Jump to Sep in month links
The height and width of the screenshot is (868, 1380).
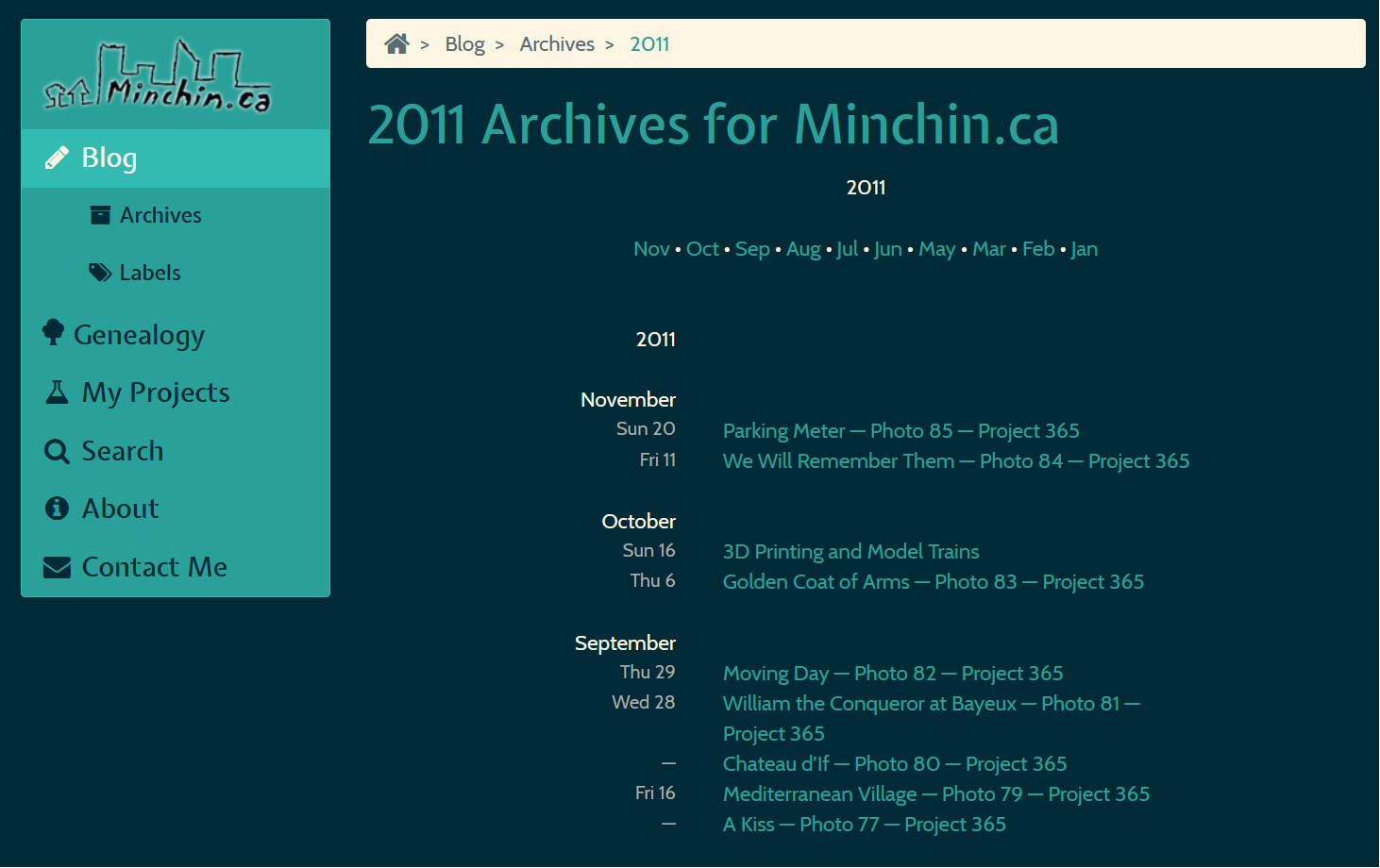tap(752, 249)
